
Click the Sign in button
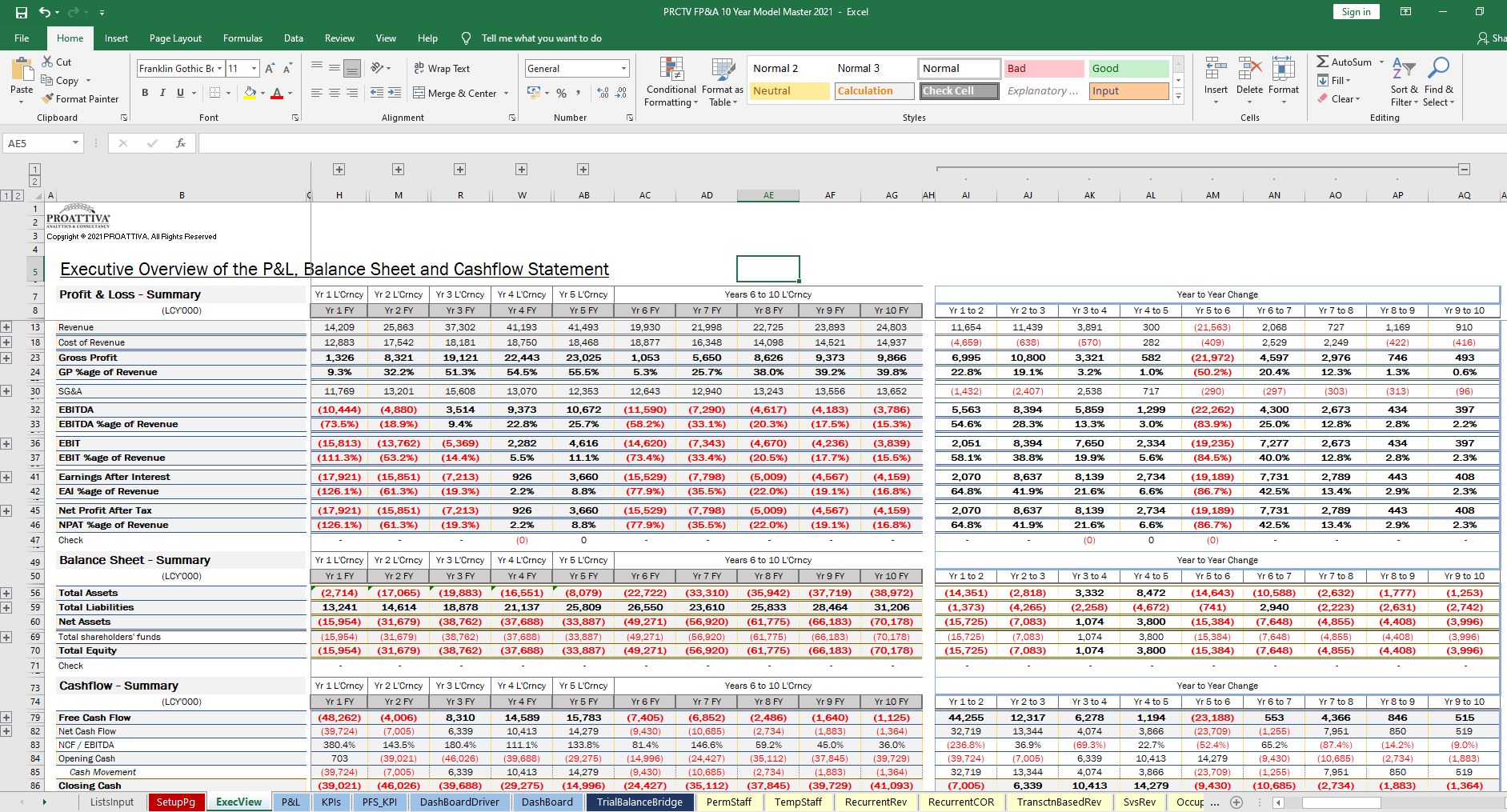[1356, 12]
